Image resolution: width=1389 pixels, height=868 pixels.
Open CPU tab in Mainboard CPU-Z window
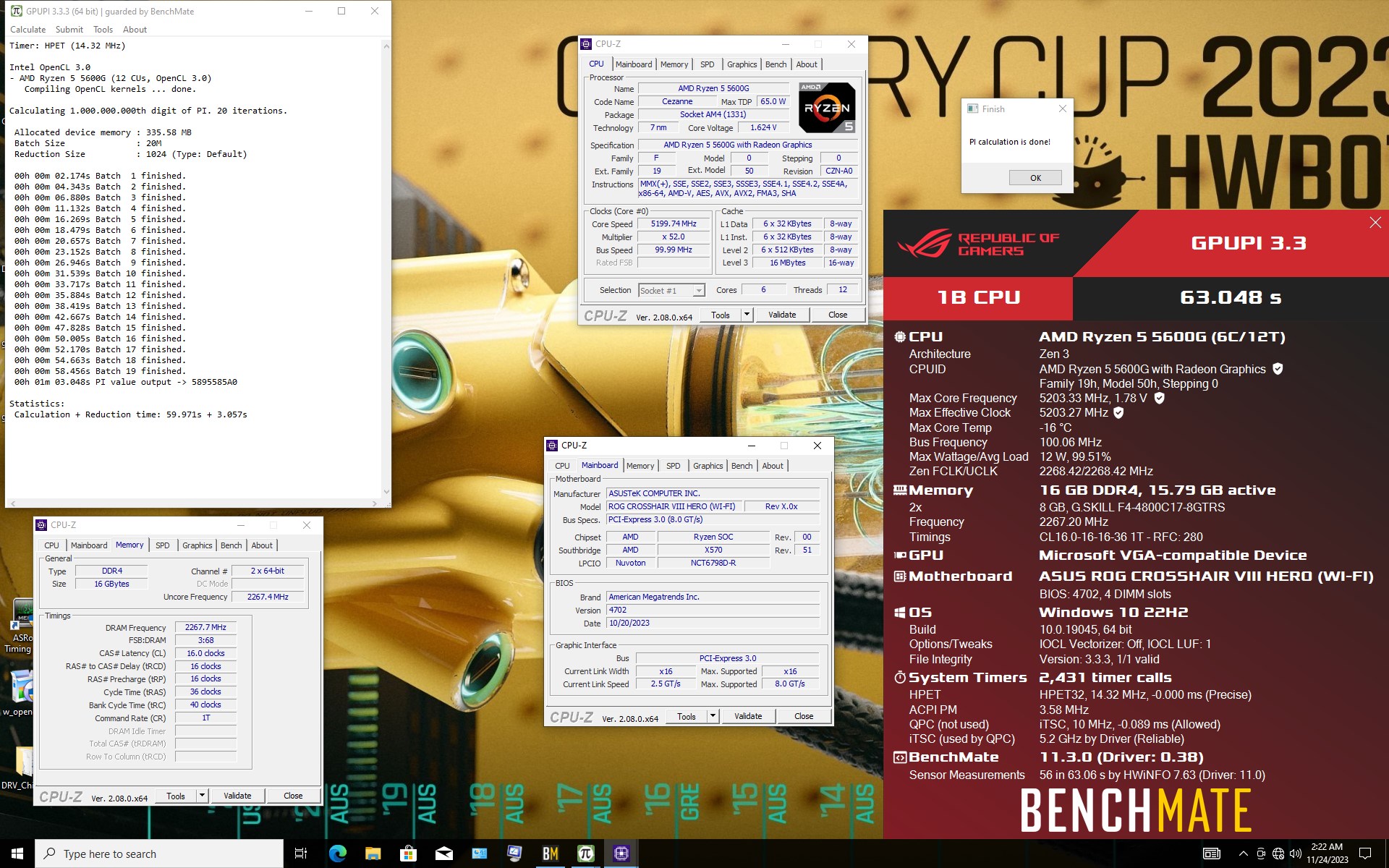[562, 466]
